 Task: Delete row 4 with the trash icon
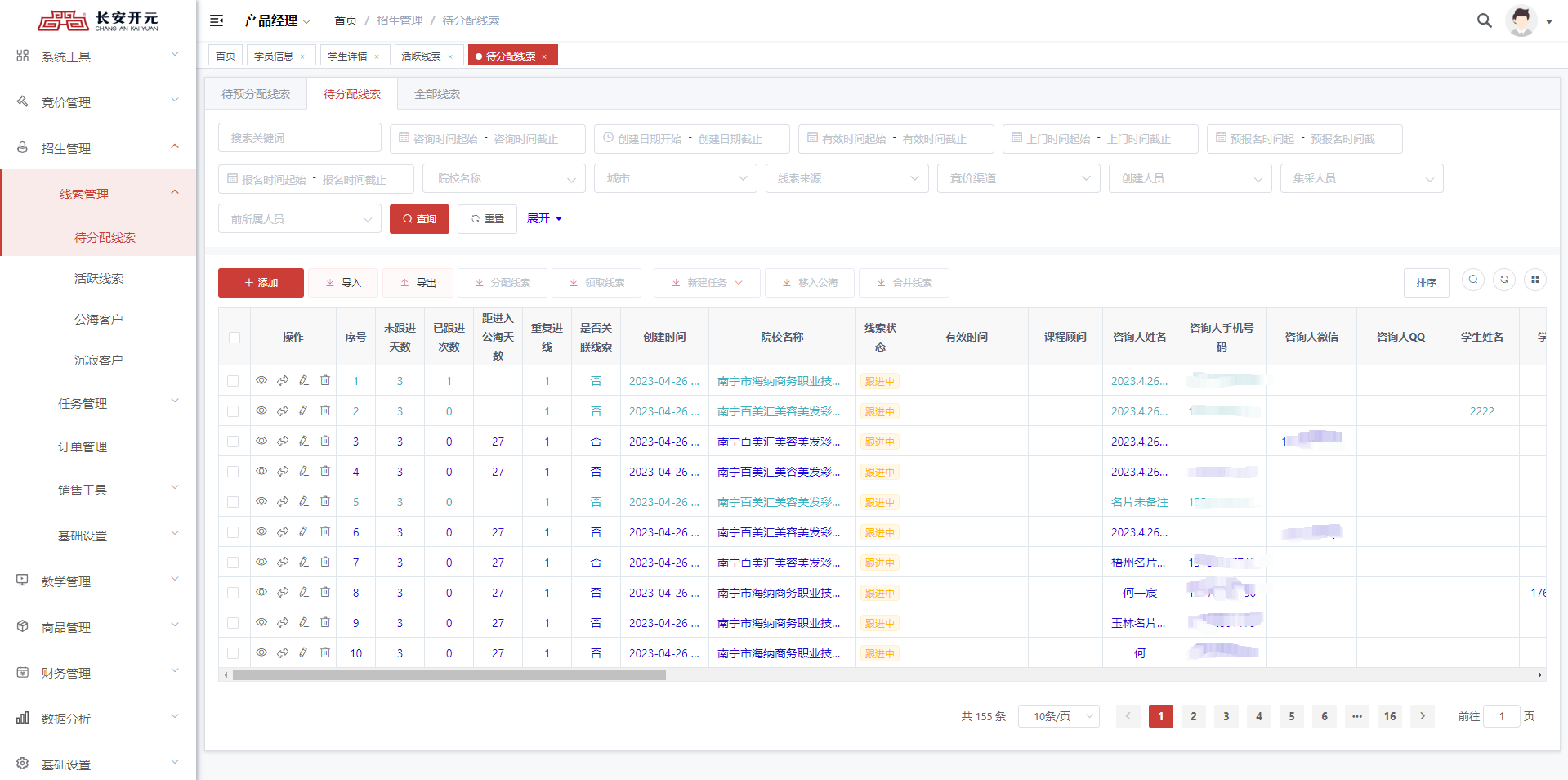[x=325, y=471]
